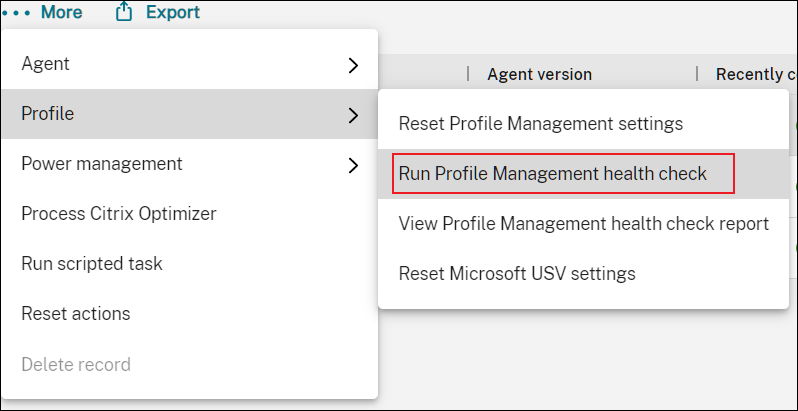Expand the Power management chevron arrow
Screen dimensions: 798x411
click(352, 165)
